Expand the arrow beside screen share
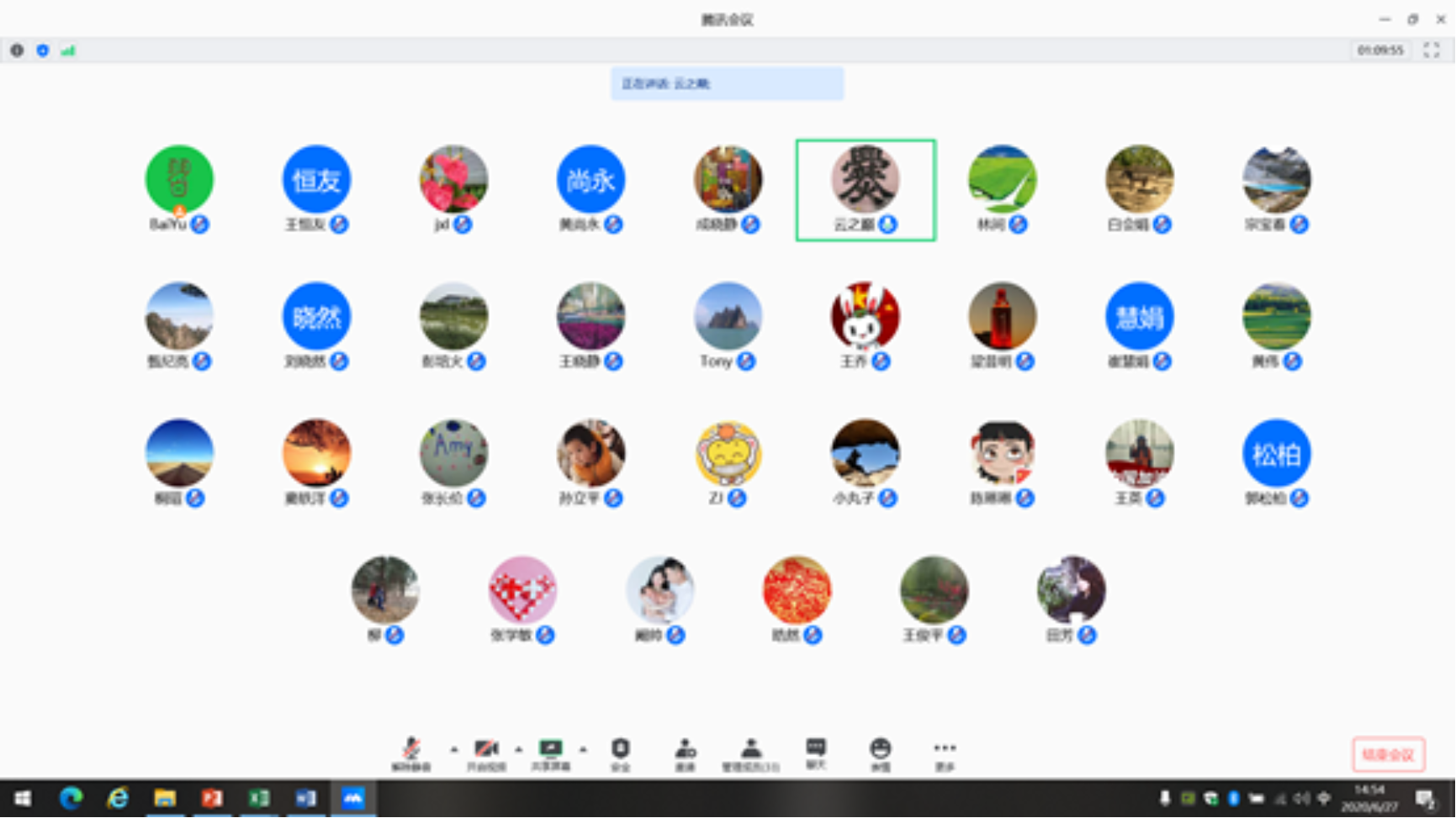Image resolution: width=1456 pixels, height=818 pixels. [x=583, y=748]
